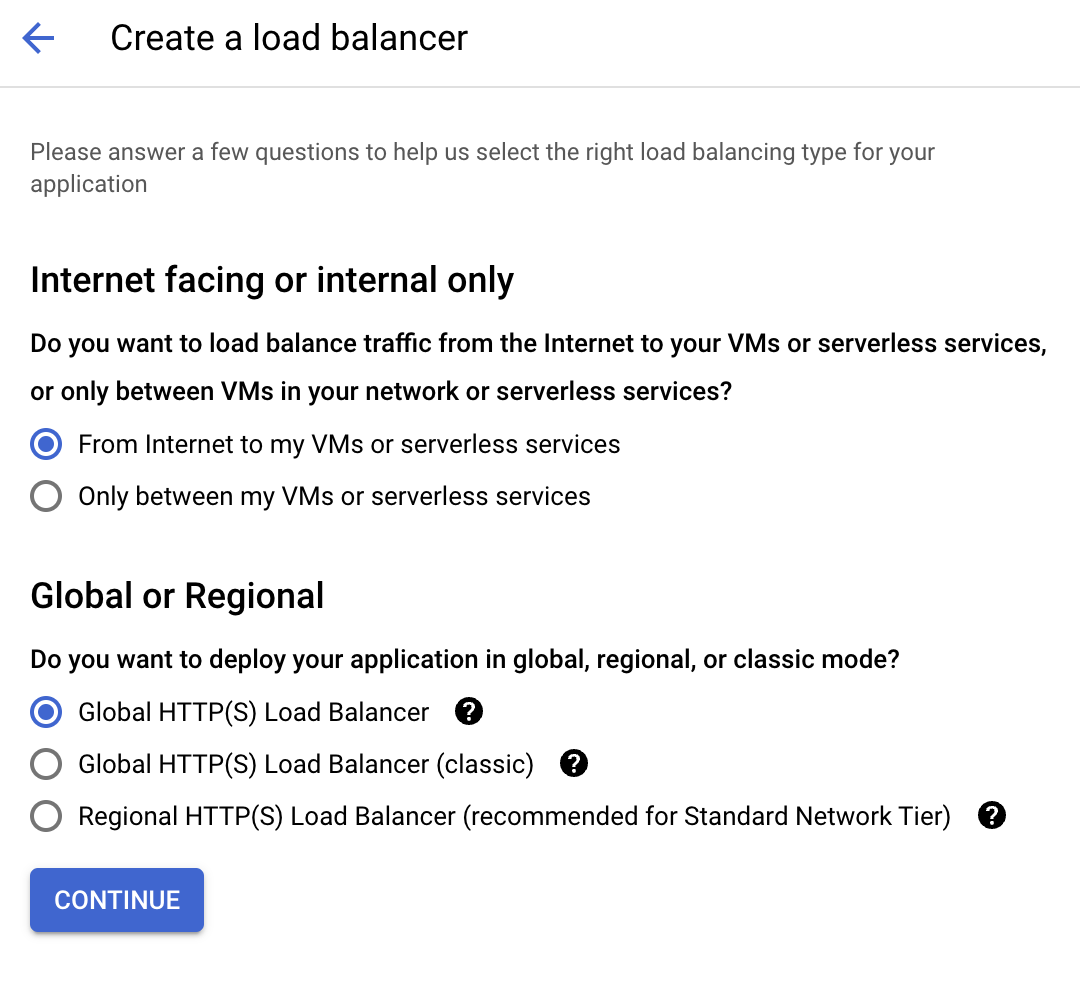
Task: Click the global, regional, or classic mode question
Action: pyautogui.click(x=465, y=660)
